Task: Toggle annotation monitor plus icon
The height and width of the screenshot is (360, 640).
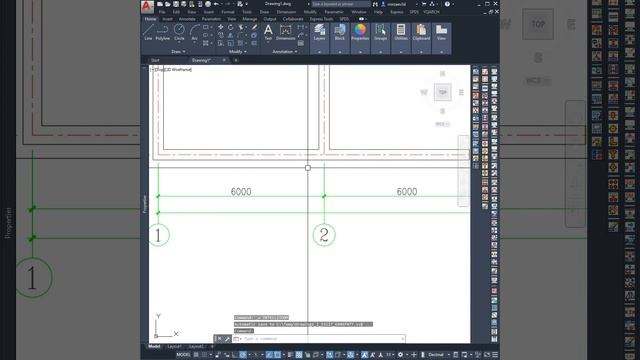Action: pos(414,355)
